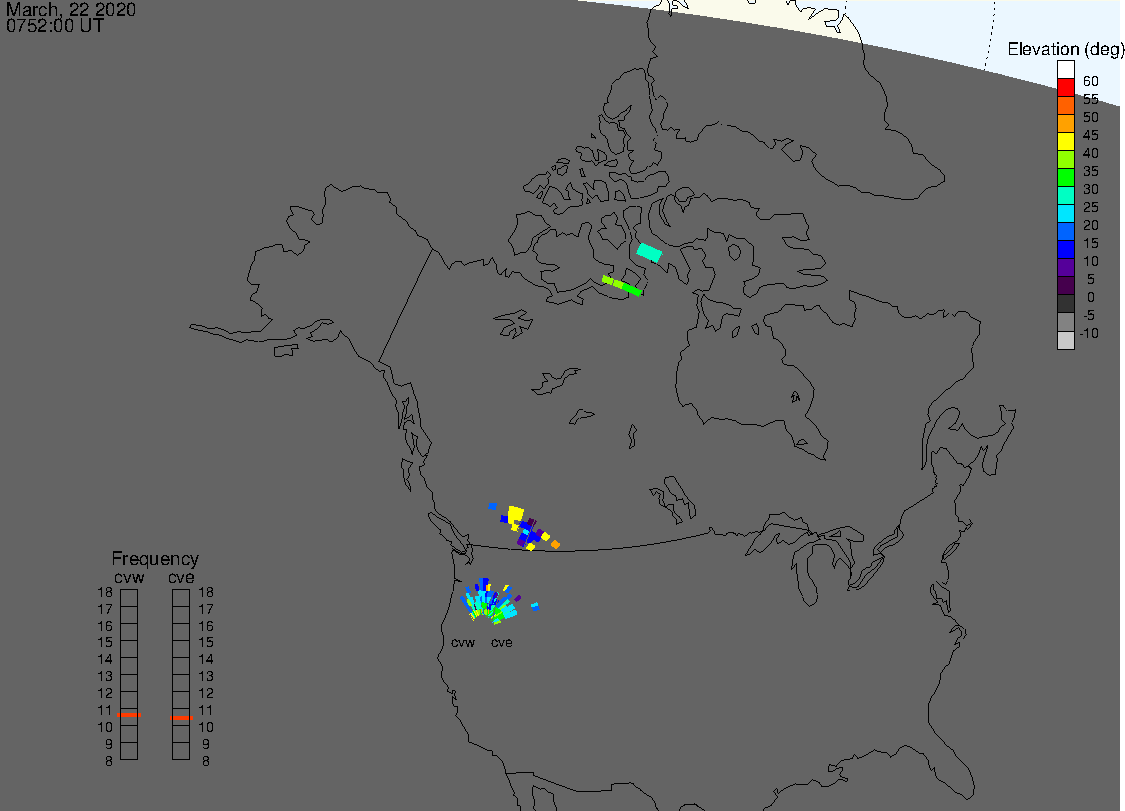Click the top cell of the cvw frequency bar
Screen dimensions: 1125x811
[129, 598]
